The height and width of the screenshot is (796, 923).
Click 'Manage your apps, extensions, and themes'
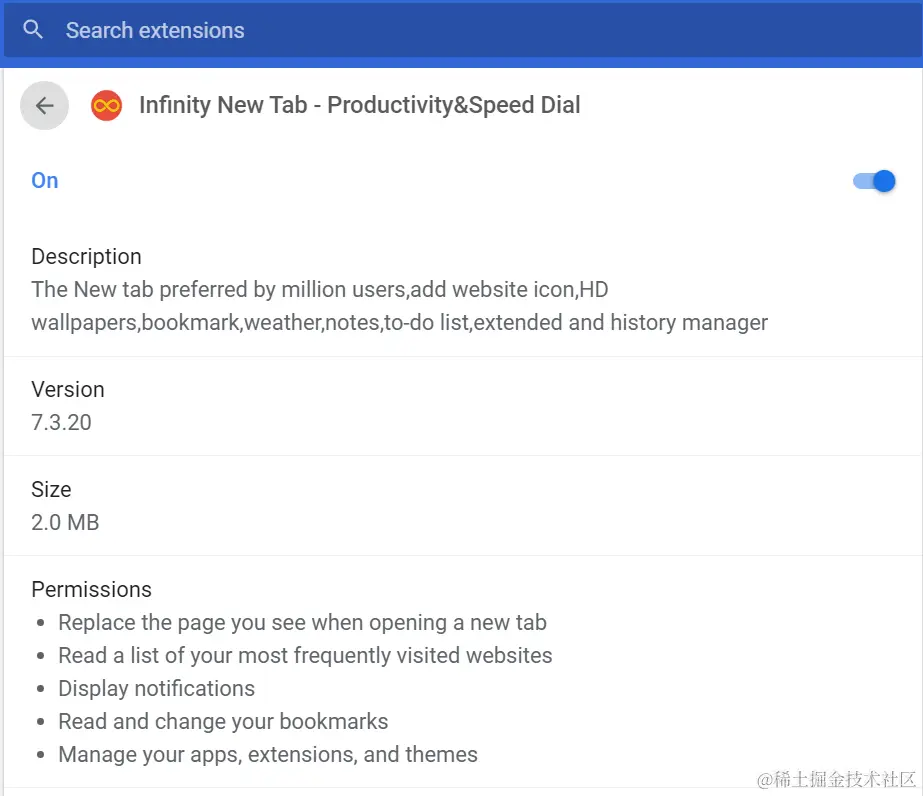[x=268, y=755]
